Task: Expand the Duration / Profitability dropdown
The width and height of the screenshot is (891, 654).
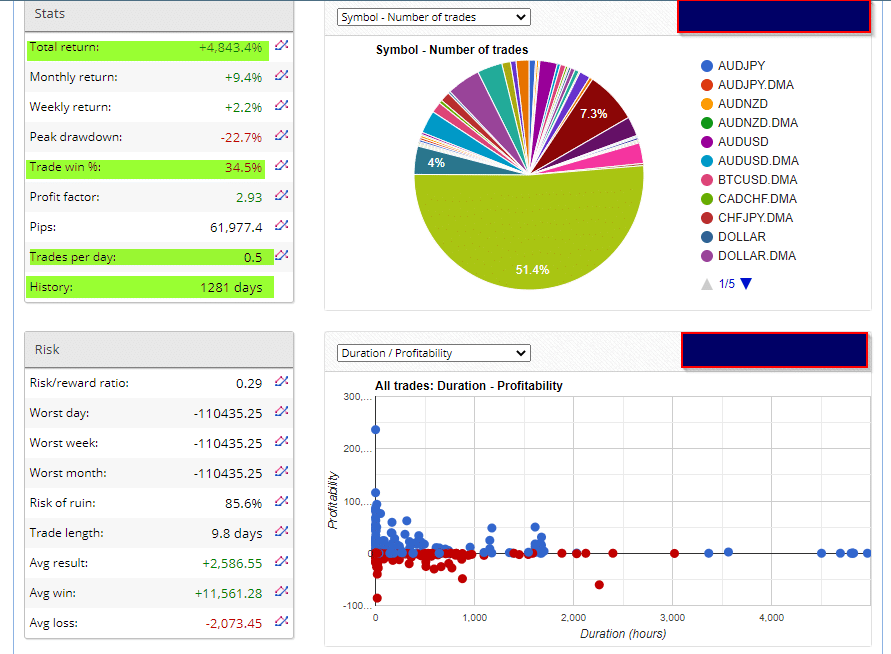Action: (x=433, y=353)
